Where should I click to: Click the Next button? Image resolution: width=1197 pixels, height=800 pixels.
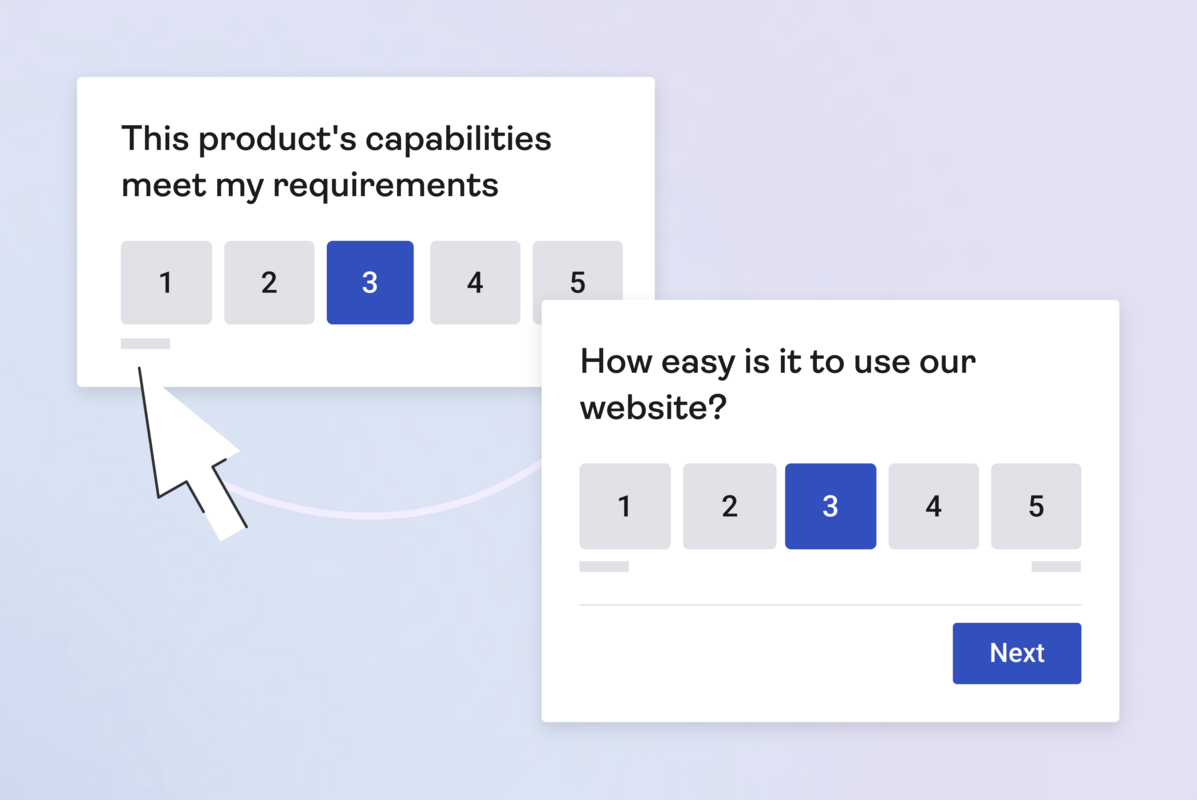click(1016, 653)
